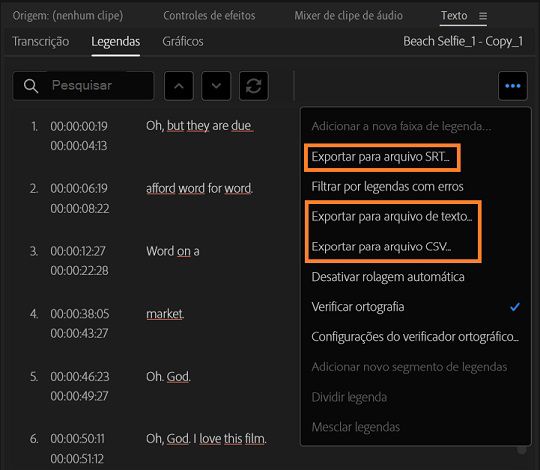Select caption 'afford word for word.'
This screenshot has width=540, height=470.
199,189
